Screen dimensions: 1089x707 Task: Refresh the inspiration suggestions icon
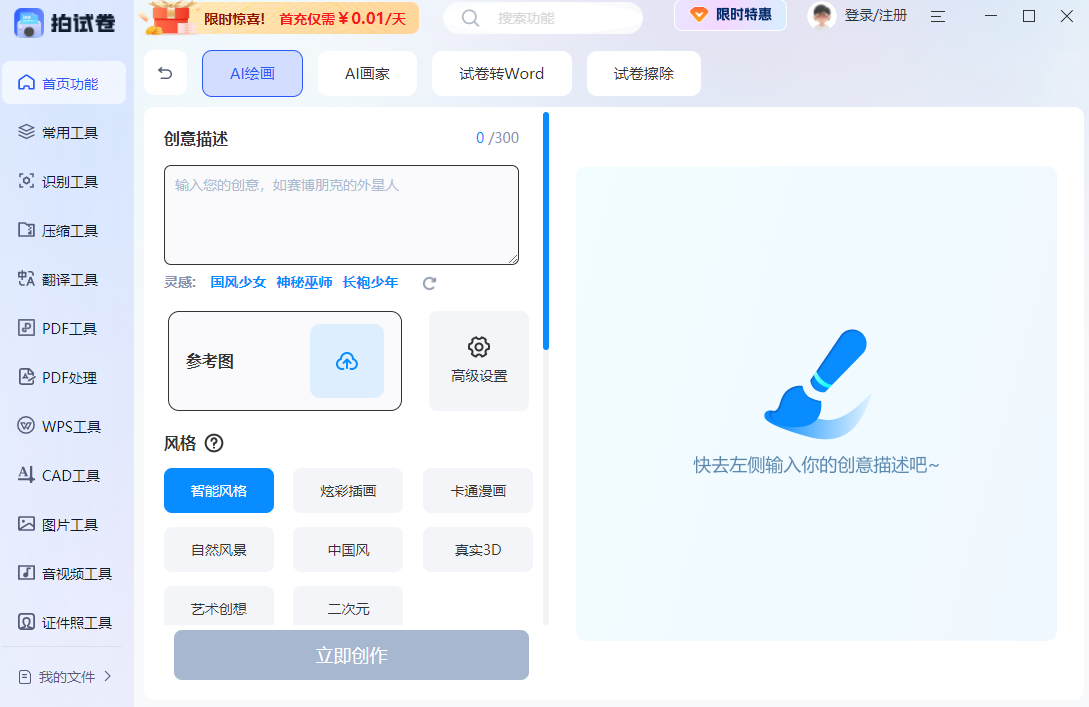(x=429, y=283)
